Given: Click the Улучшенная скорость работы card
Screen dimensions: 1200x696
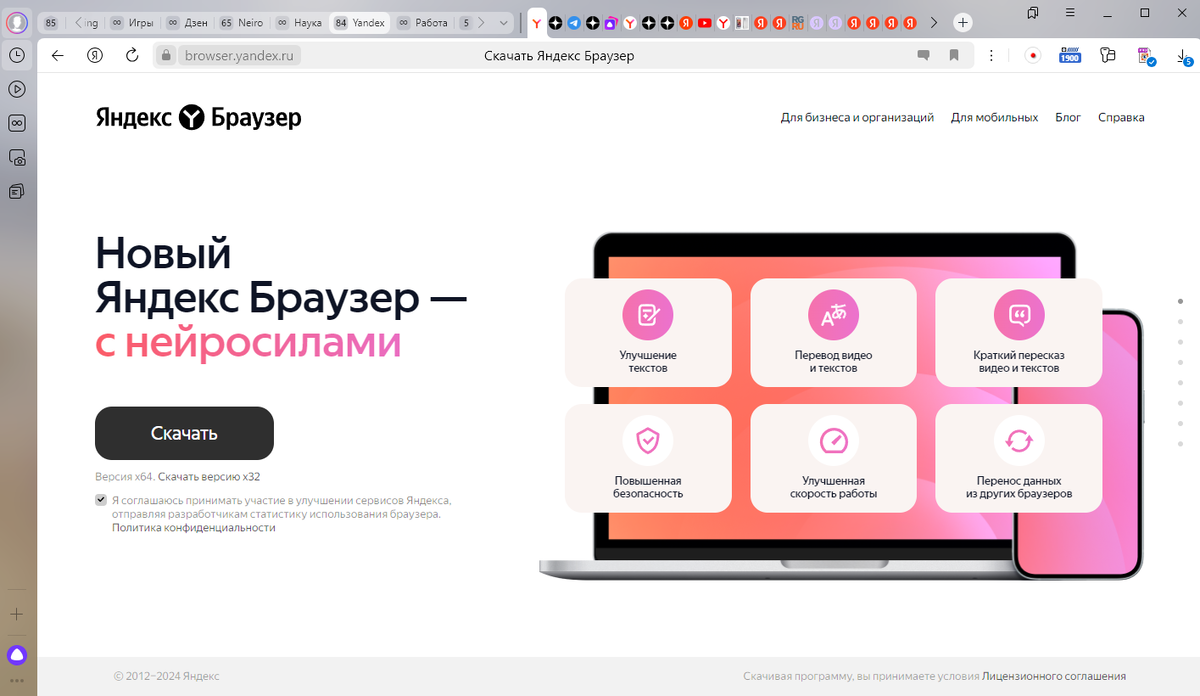Looking at the screenshot, I should point(833,458).
